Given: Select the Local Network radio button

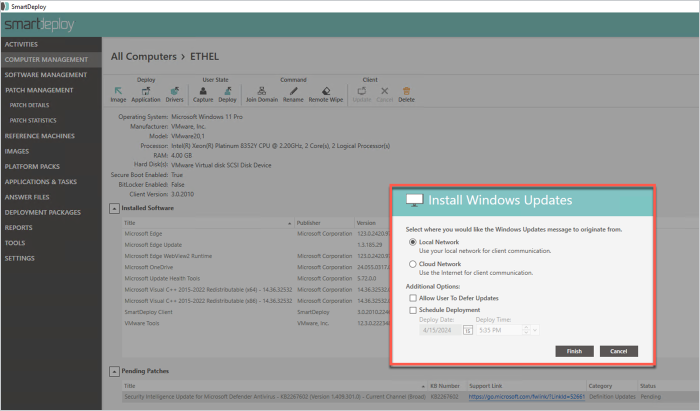Looking at the screenshot, I should click(412, 242).
